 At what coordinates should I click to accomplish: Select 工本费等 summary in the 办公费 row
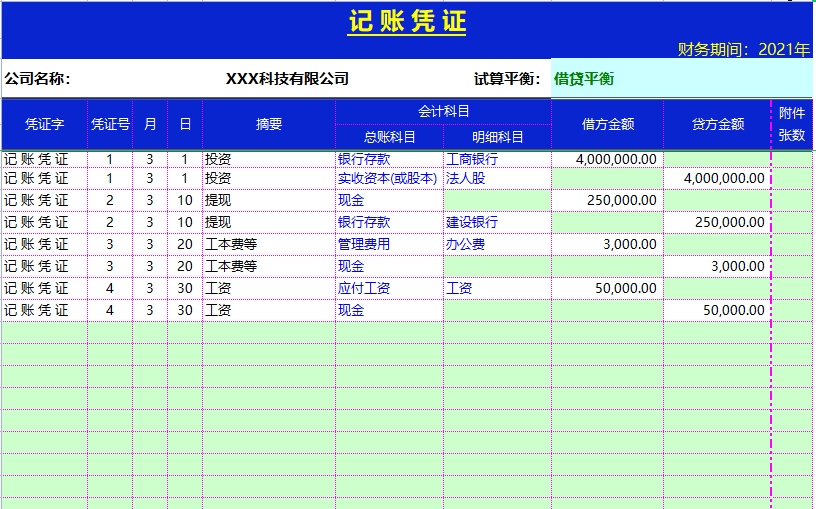pyautogui.click(x=269, y=244)
